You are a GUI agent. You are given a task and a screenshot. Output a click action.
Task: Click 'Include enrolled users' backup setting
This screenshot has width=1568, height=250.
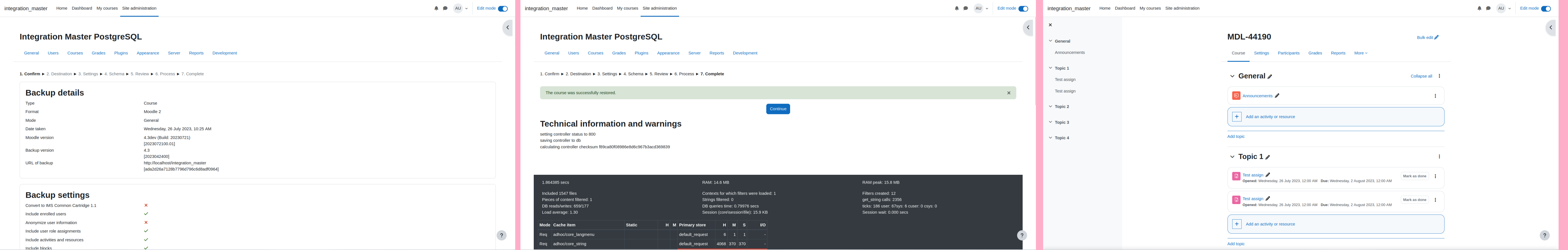coord(46,214)
